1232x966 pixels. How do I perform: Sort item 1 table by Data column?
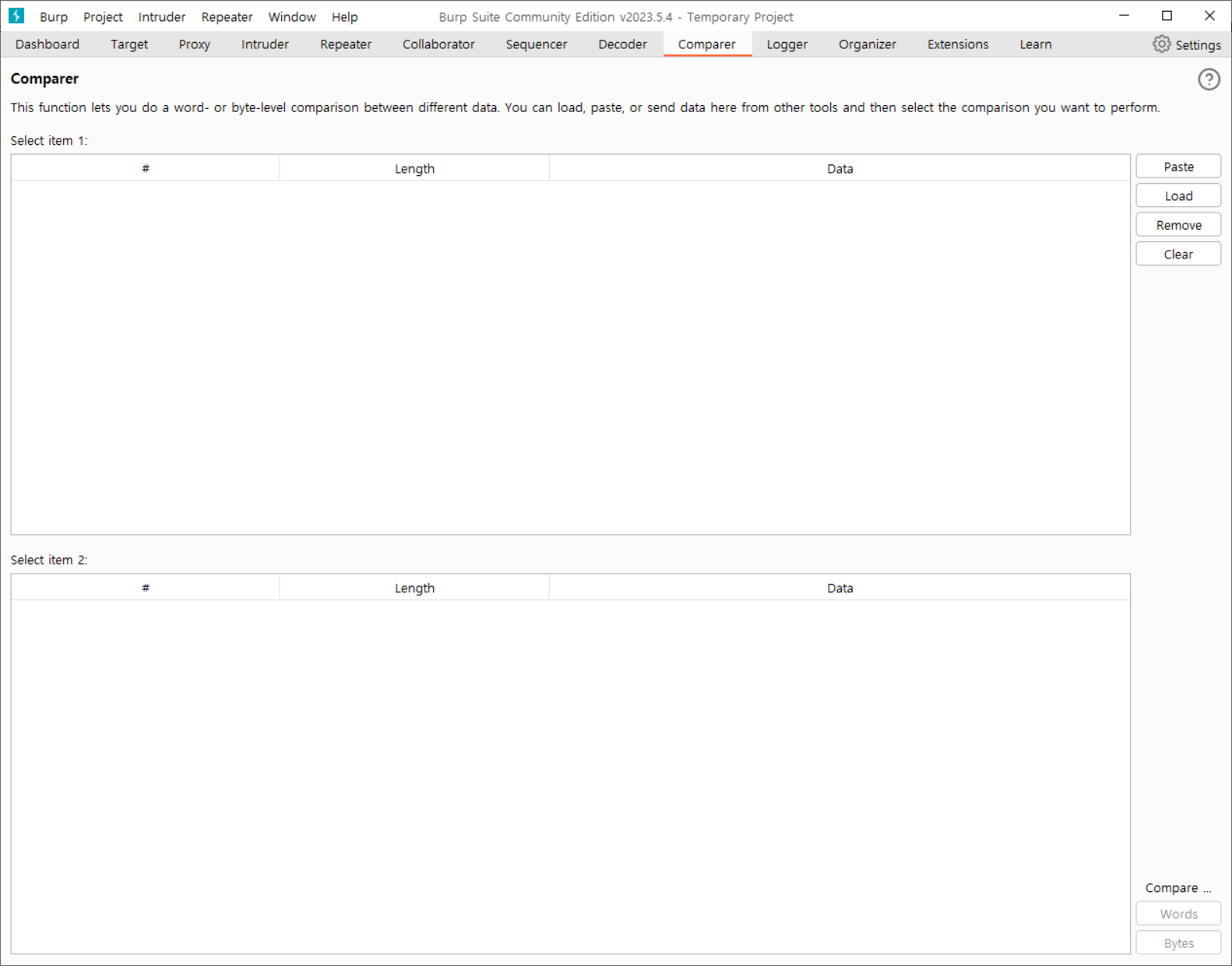[x=840, y=168]
